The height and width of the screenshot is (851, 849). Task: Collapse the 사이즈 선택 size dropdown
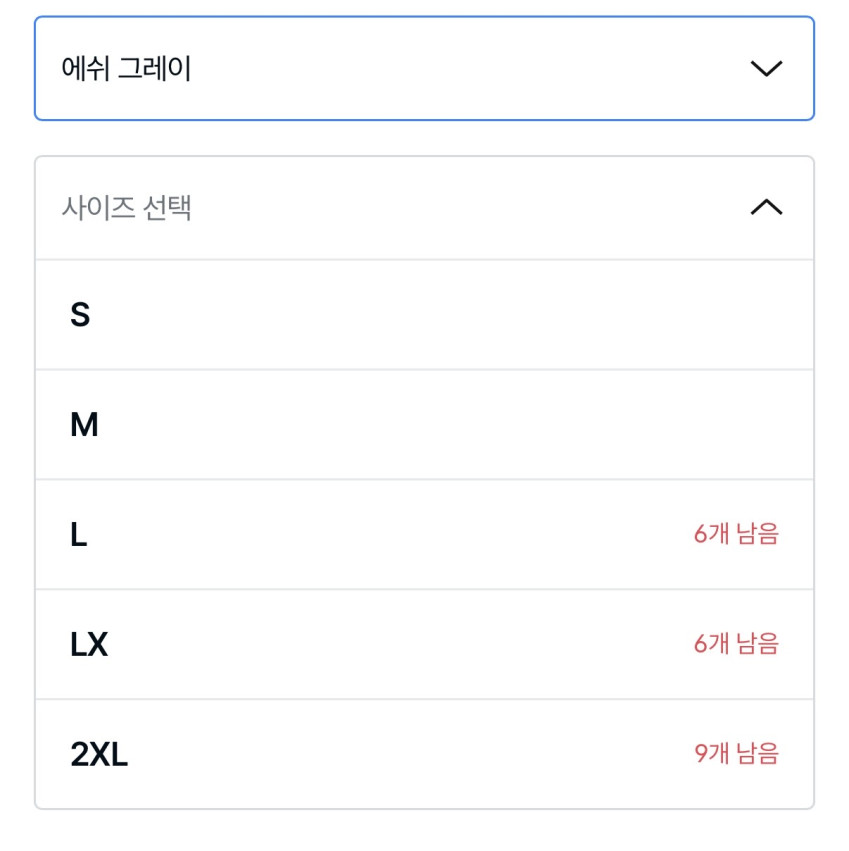tap(424, 208)
